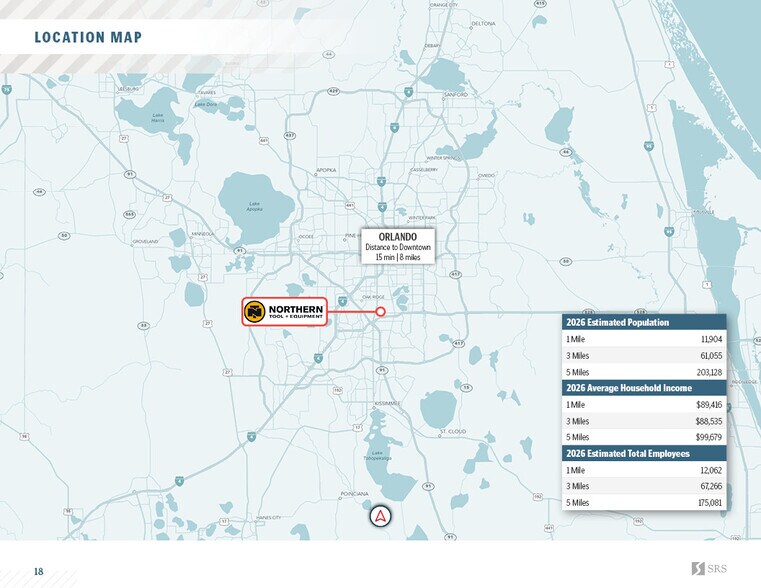Screen dimensions: 761x588
Task: Click the Lake Apopka label on the map
Action: pyautogui.click(x=254, y=206)
